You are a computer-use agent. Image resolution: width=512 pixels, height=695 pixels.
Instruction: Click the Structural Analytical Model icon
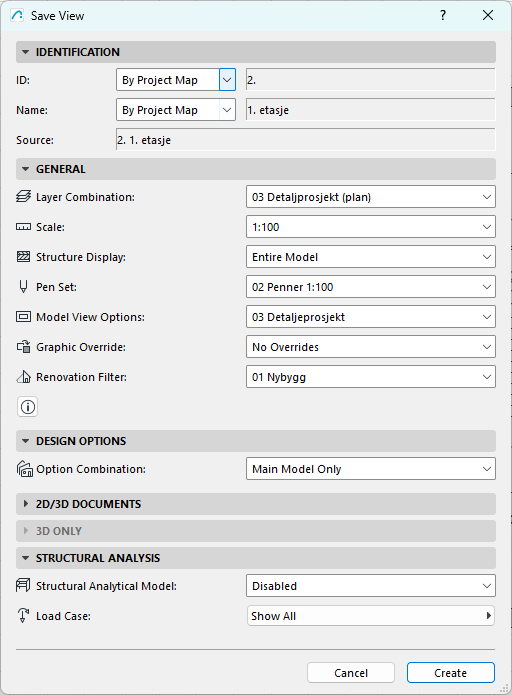point(23,586)
